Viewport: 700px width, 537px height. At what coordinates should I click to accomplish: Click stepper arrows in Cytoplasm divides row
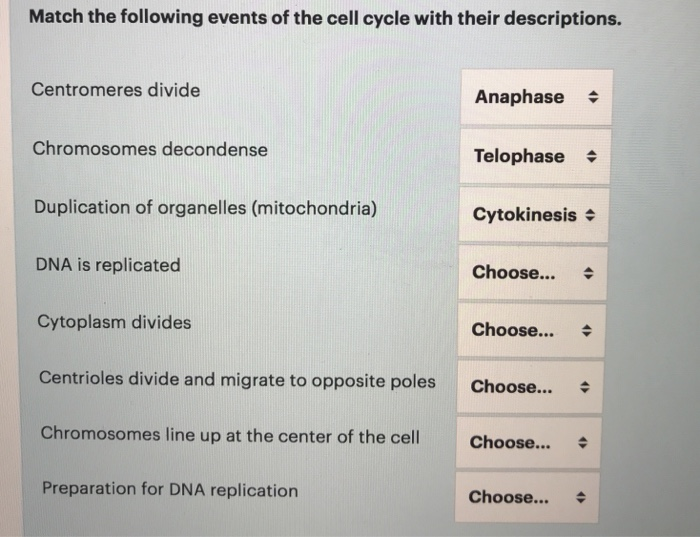(587, 330)
